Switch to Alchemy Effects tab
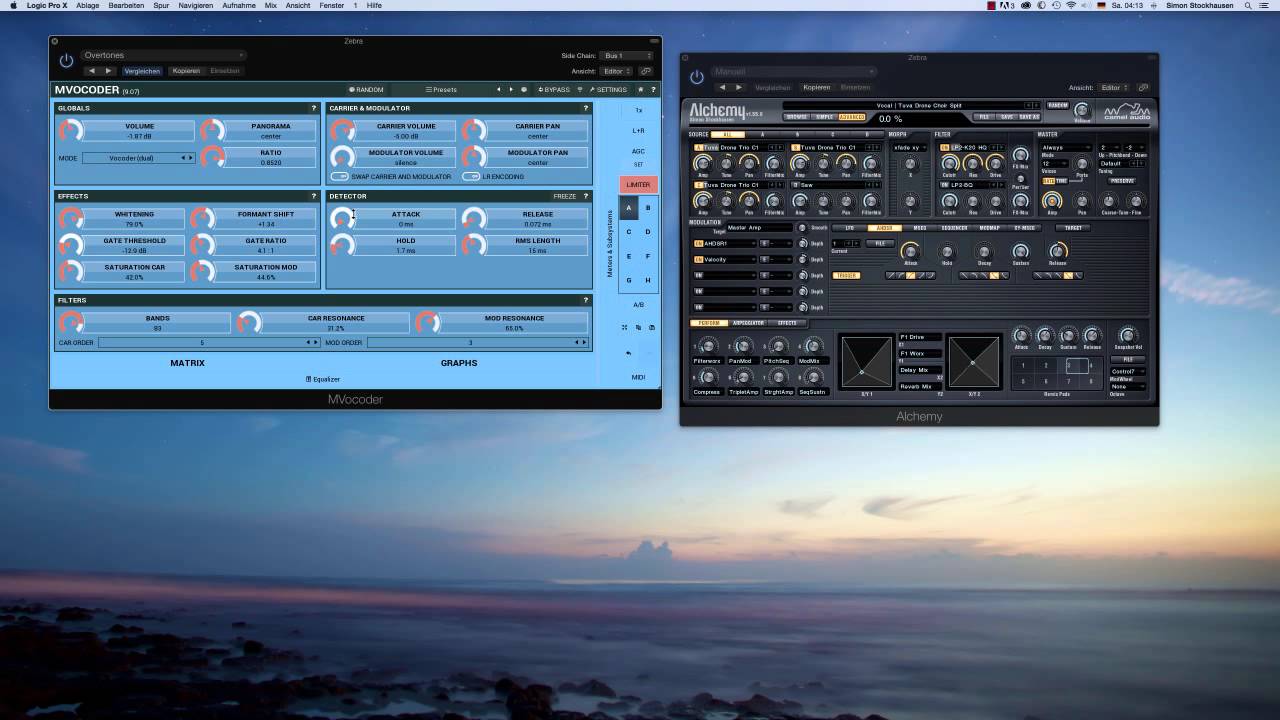Viewport: 1280px width, 720px height. click(787, 323)
